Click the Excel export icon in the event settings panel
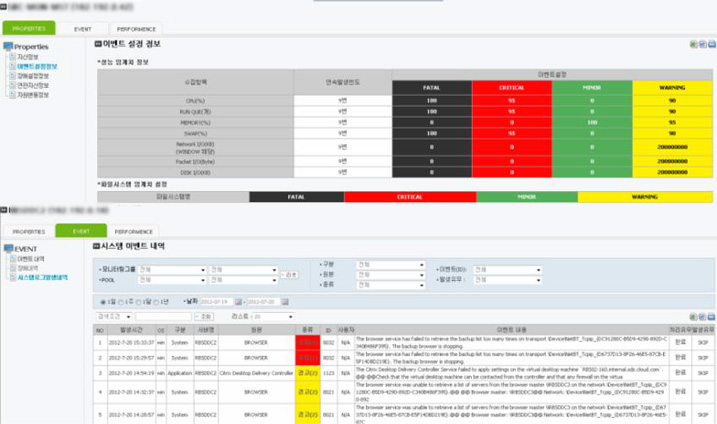The image size is (717, 424). [693, 44]
